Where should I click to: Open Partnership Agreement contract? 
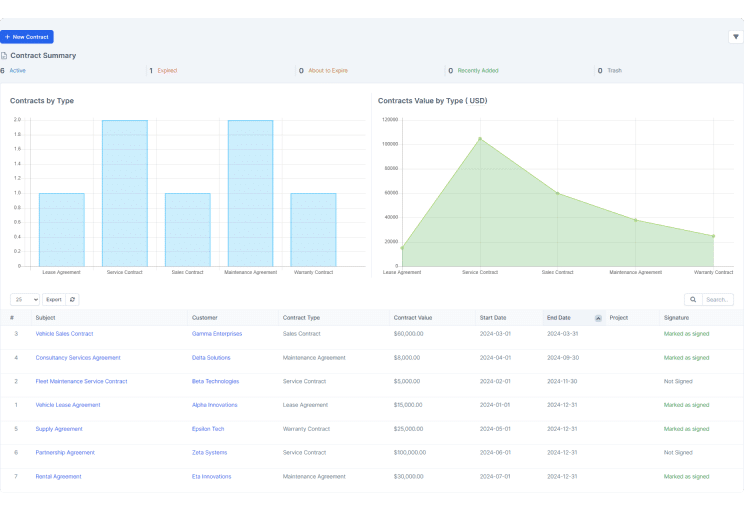[x=65, y=452]
